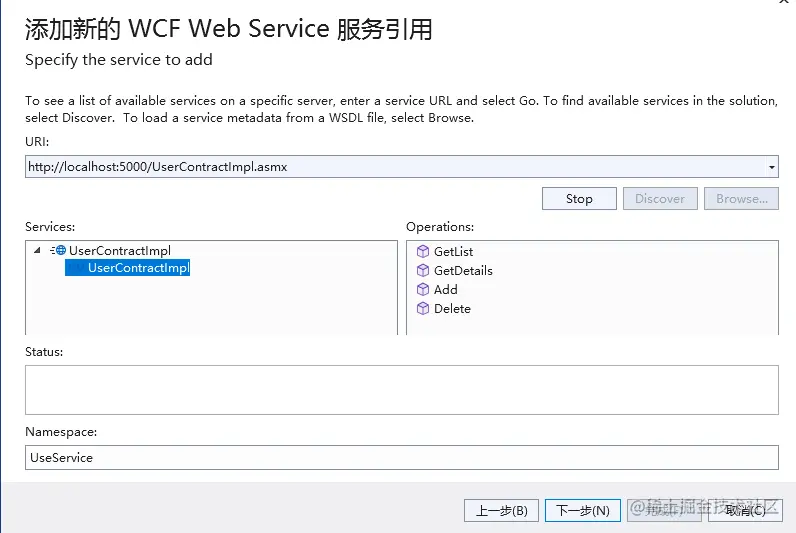The height and width of the screenshot is (533, 796).
Task: Select the Add operation text
Action: [x=446, y=290]
